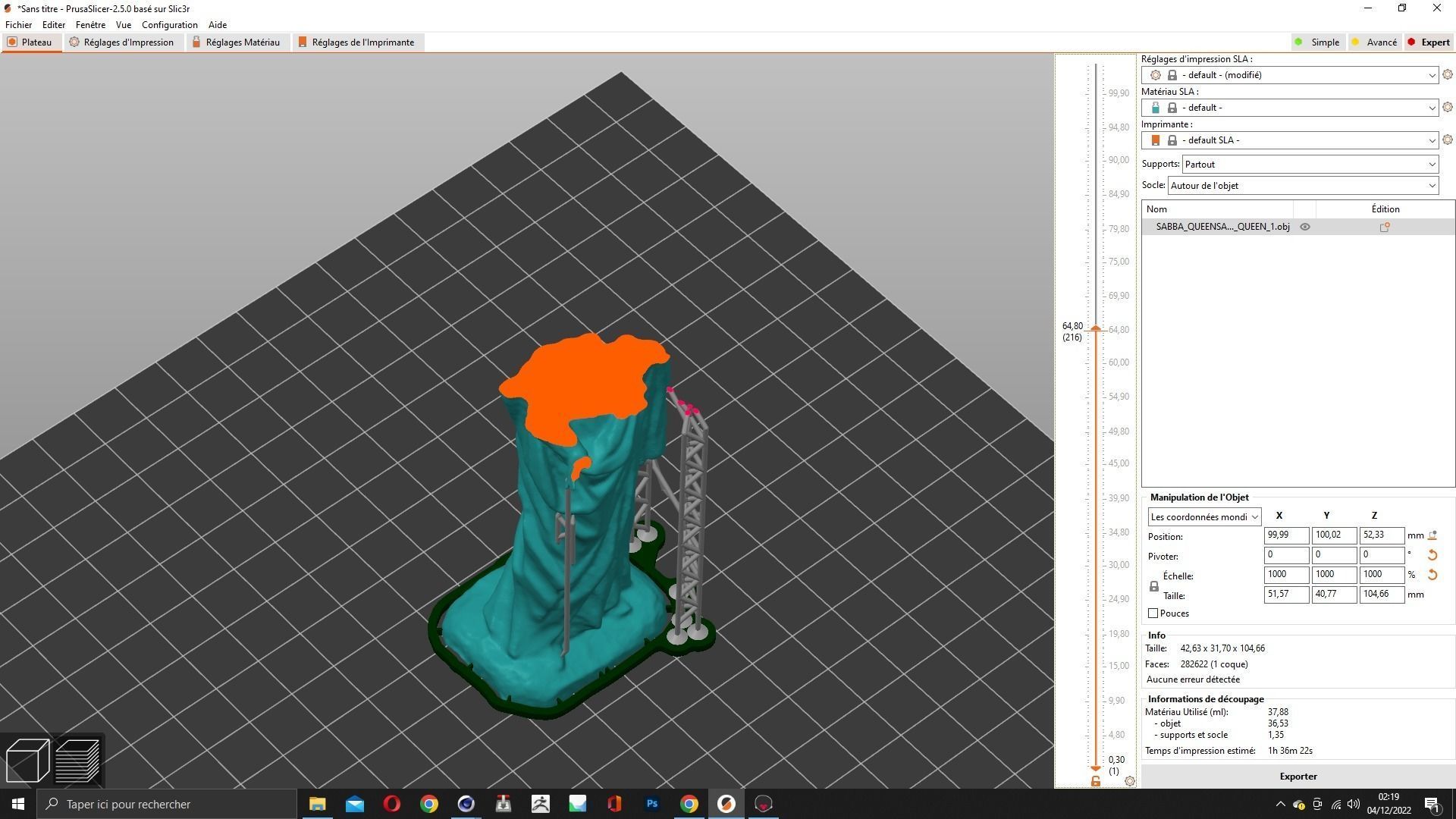Select Expert mode

[1429, 42]
